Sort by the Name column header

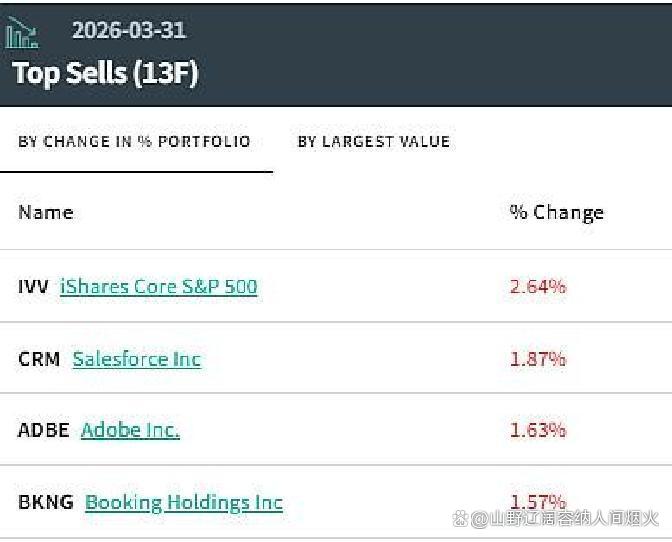coord(46,213)
